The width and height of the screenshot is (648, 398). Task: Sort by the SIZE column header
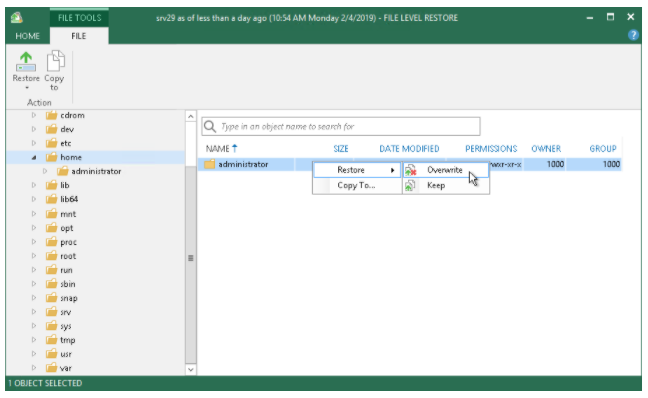pyautogui.click(x=341, y=149)
